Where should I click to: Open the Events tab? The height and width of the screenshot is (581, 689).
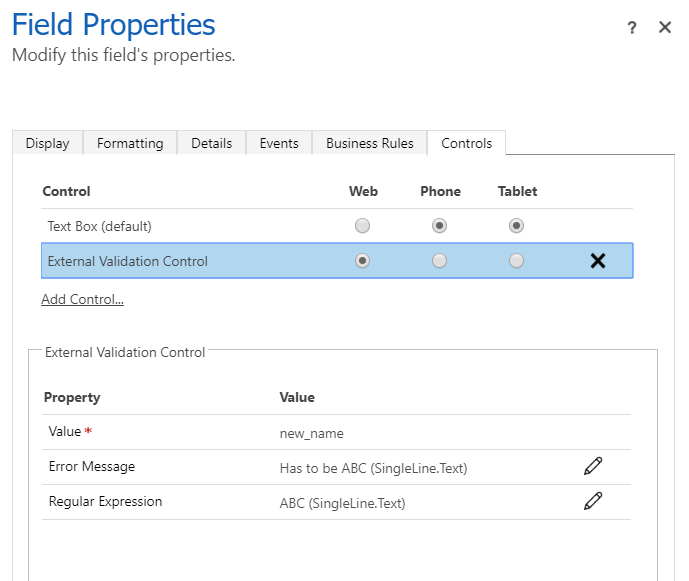[x=279, y=143]
